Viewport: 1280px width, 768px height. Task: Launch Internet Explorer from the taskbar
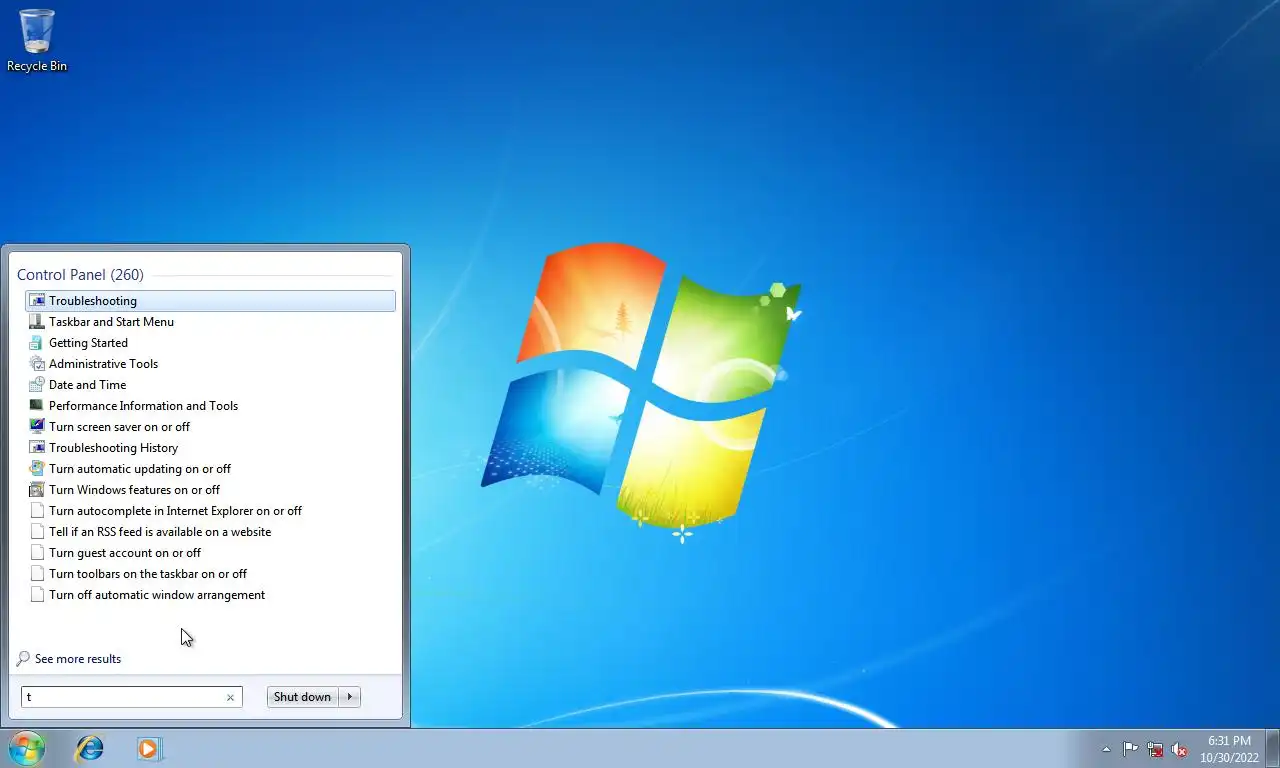(90, 748)
